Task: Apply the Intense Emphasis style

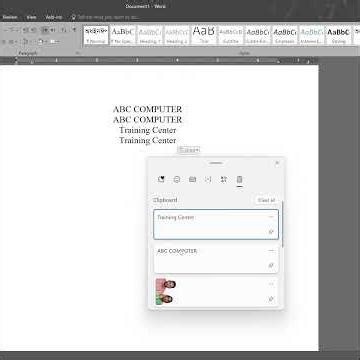Action: point(312,35)
